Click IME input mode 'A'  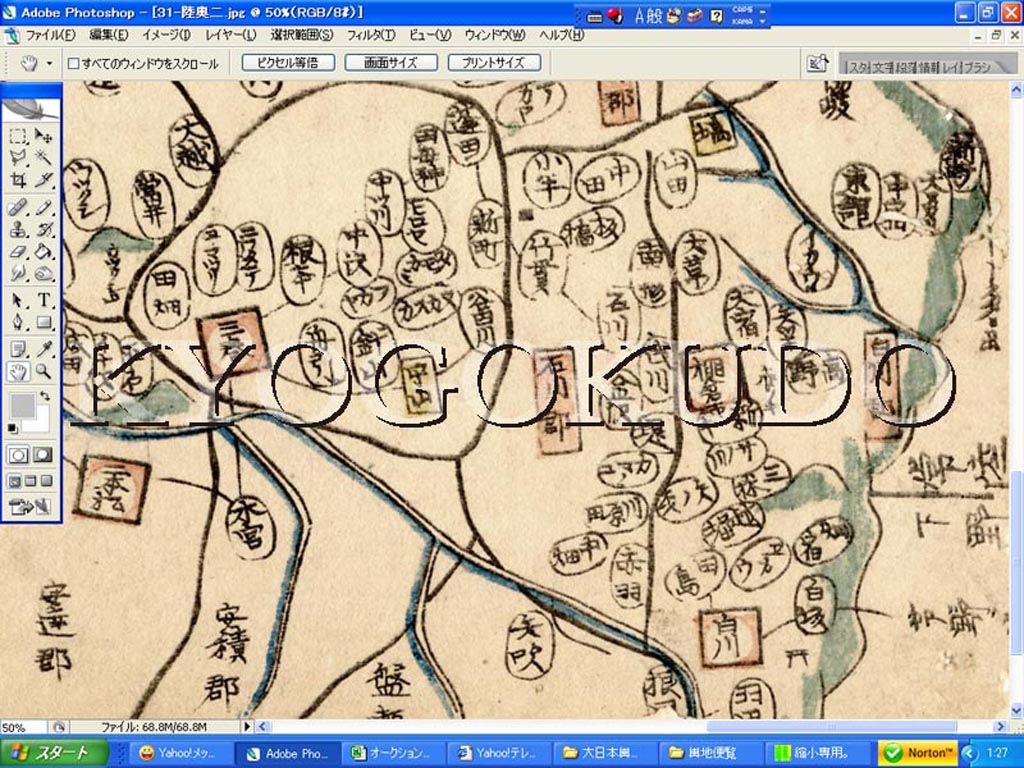pos(639,16)
